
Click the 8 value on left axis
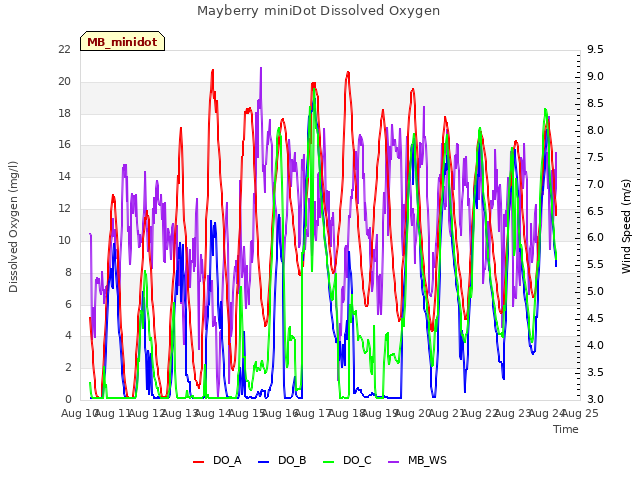pyautogui.click(x=68, y=272)
